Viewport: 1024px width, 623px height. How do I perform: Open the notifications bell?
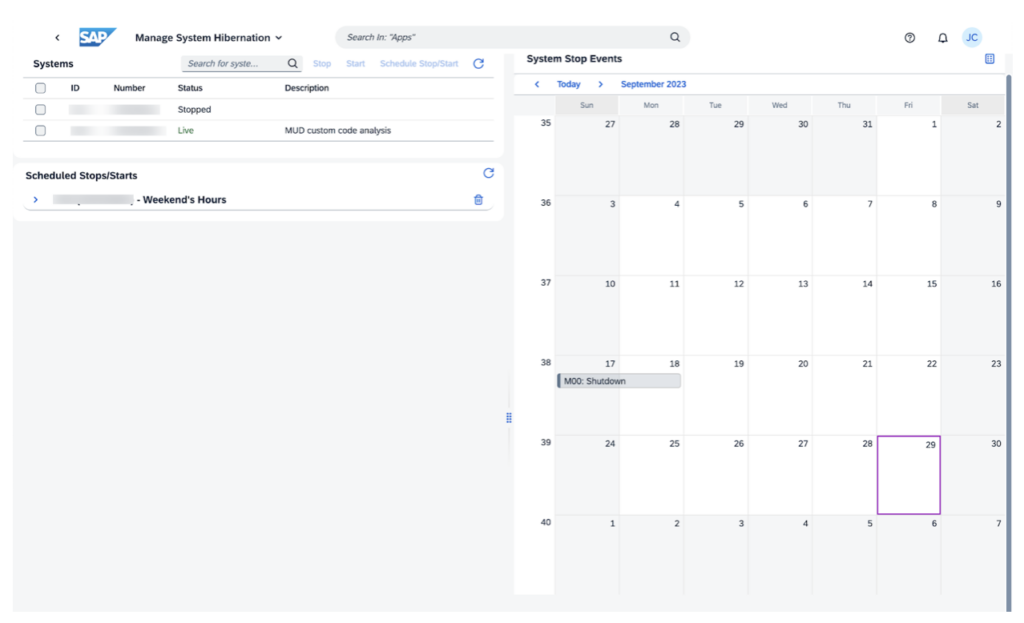point(942,38)
